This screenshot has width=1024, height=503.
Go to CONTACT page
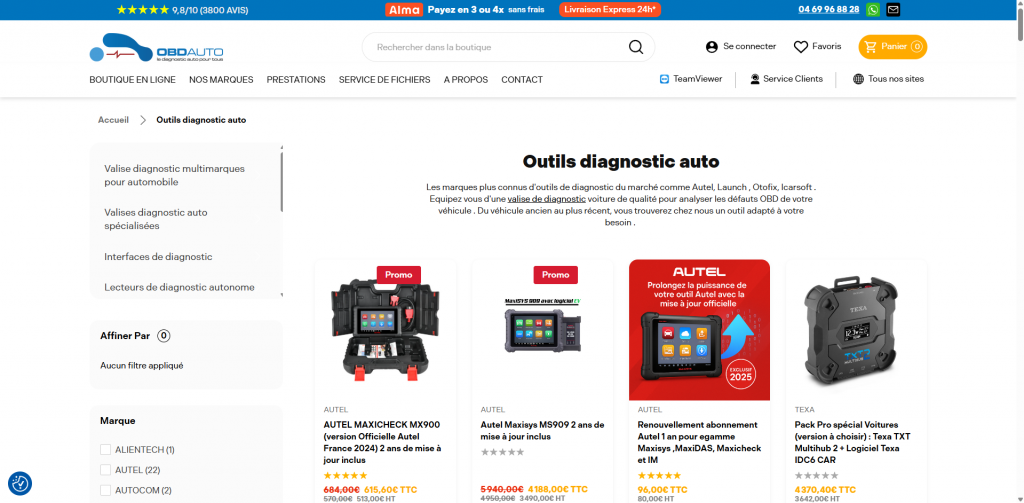pos(522,80)
